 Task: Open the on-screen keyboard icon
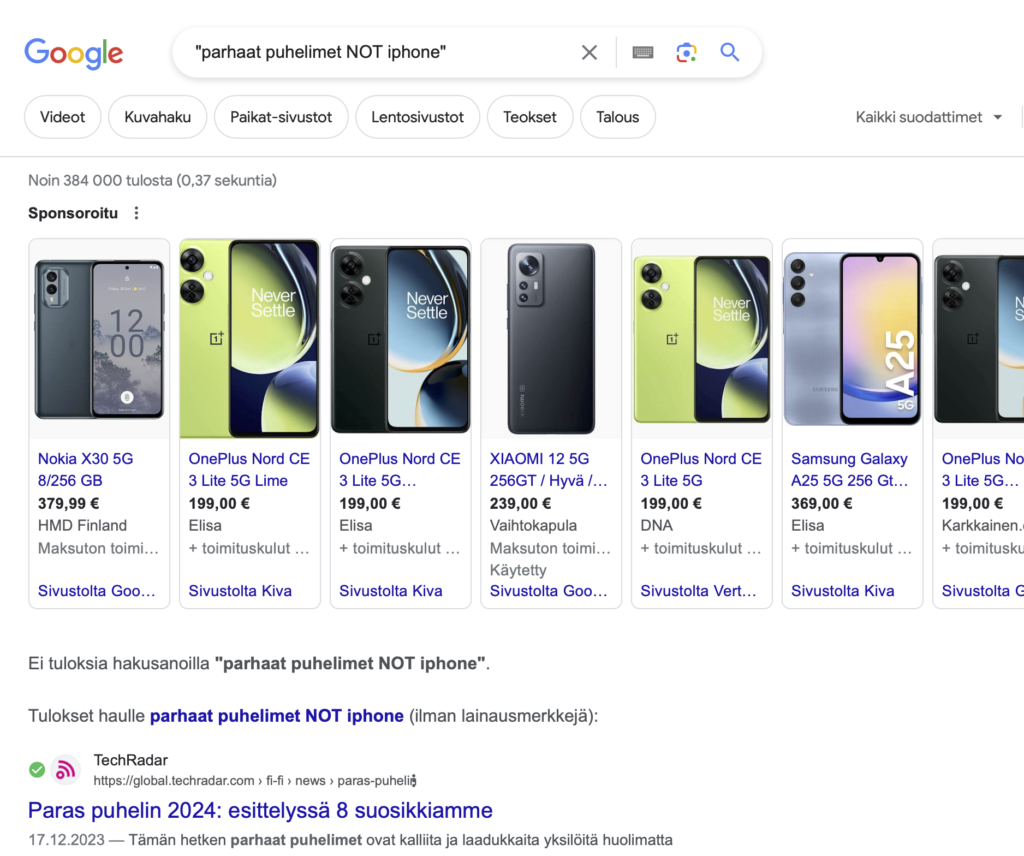click(x=643, y=53)
